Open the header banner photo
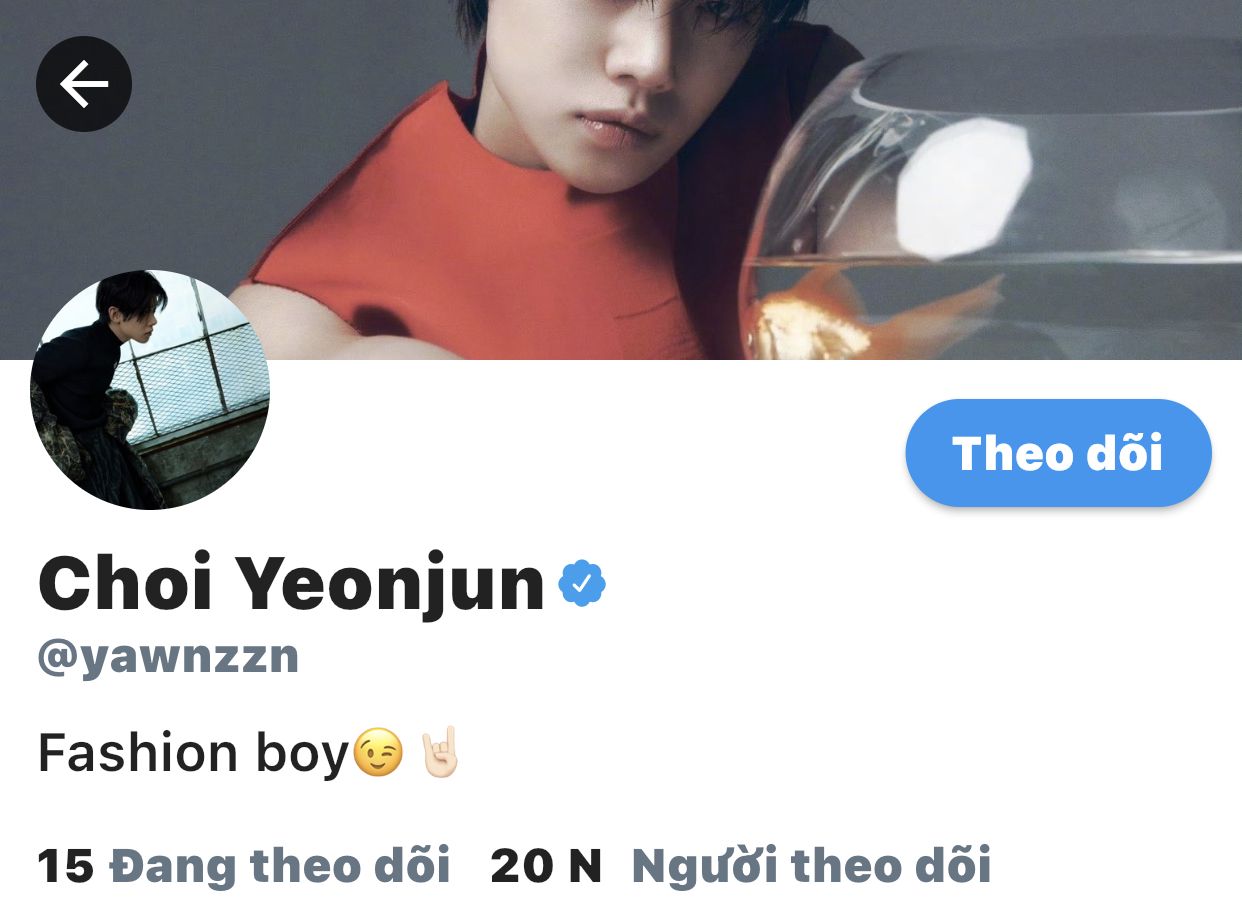 621,180
